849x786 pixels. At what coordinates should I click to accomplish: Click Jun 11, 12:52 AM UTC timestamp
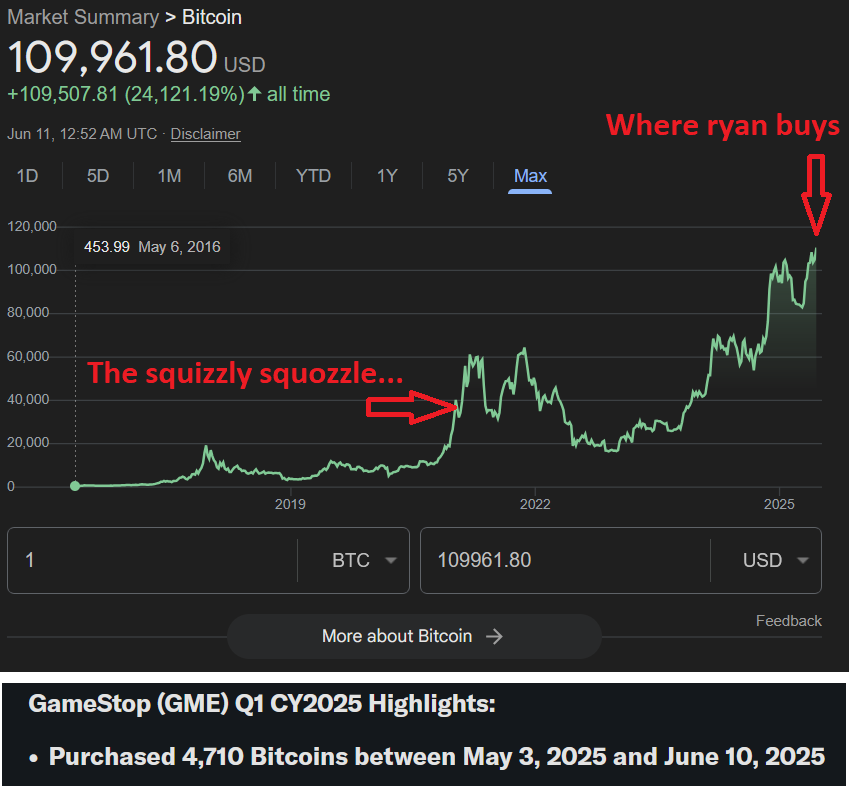click(x=82, y=134)
